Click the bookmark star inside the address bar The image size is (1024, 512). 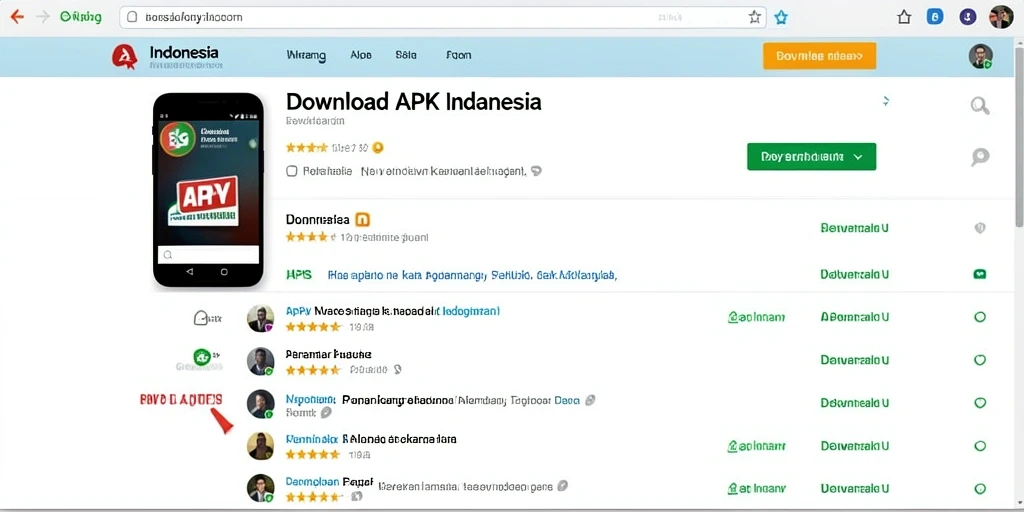[754, 18]
